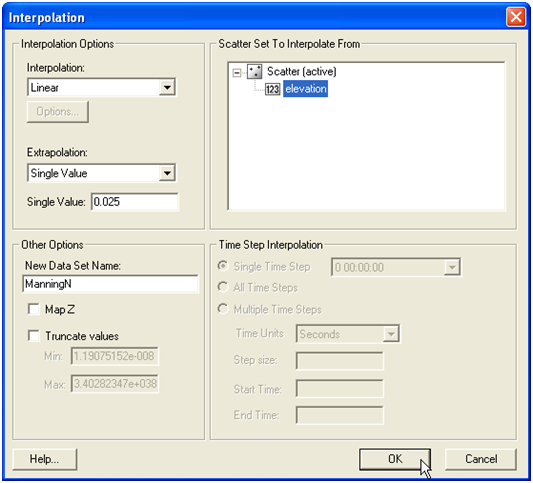Confirm the dialog with OK
533x483 pixels.
pyautogui.click(x=395, y=459)
